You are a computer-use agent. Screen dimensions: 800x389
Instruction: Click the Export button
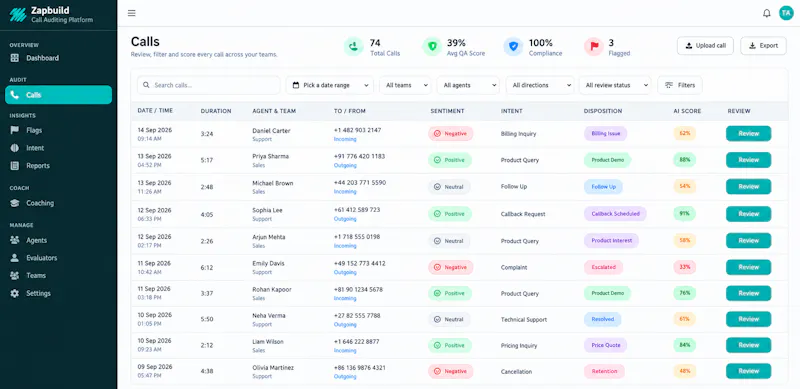[763, 45]
